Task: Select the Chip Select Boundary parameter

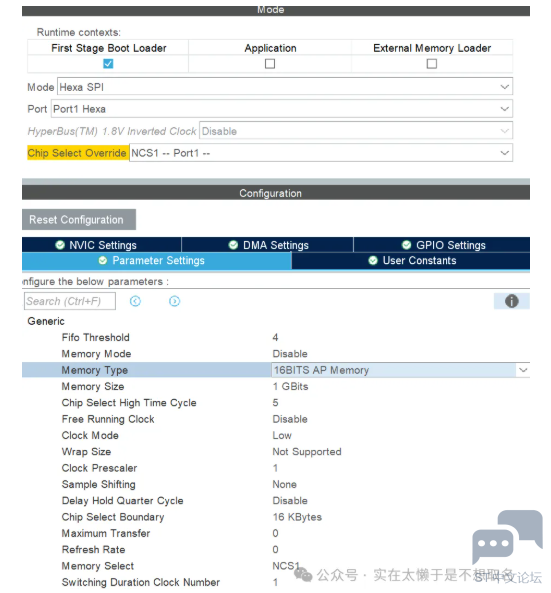Action: coord(113,517)
